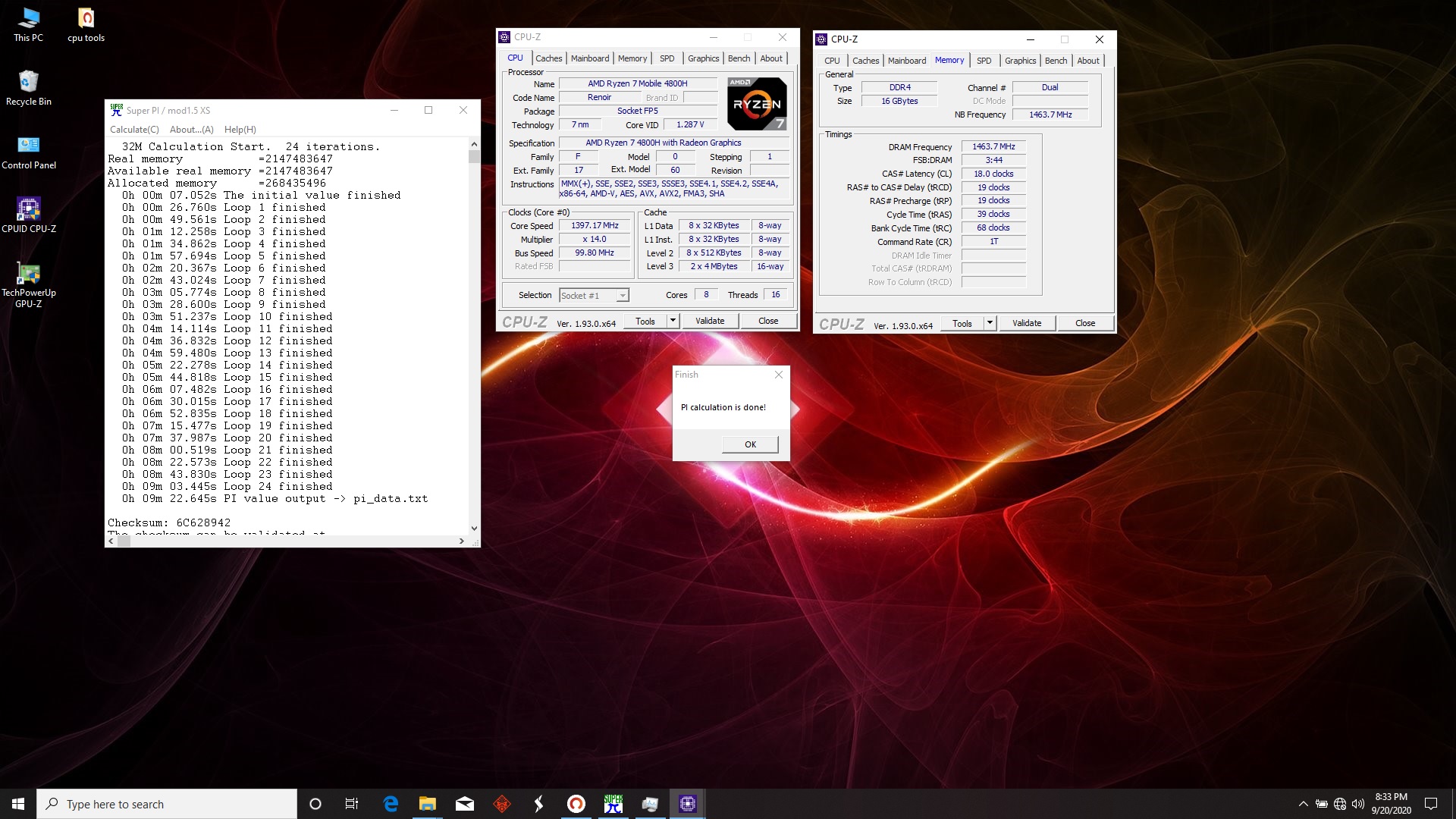1456x819 pixels.
Task: Open red circular app on taskbar
Action: [576, 804]
